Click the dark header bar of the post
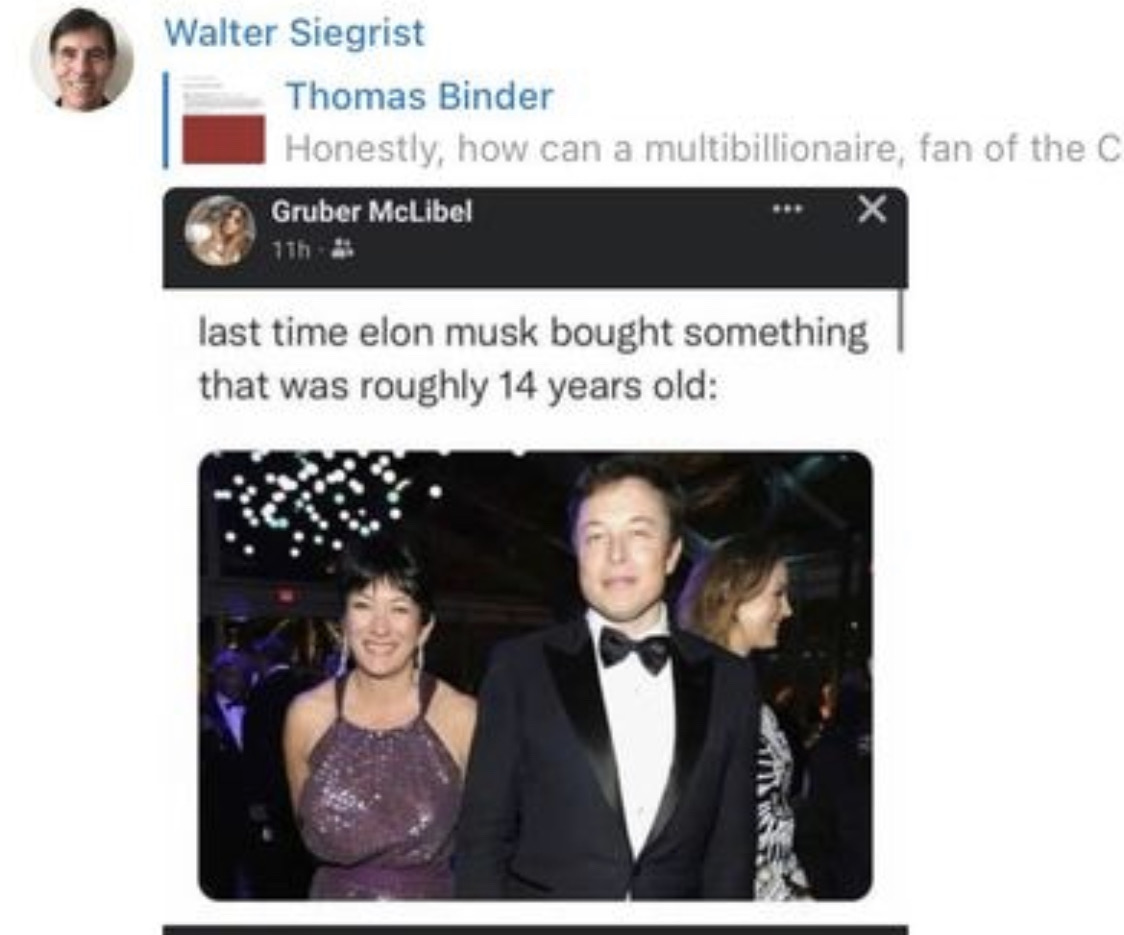Viewport: 1124px width, 935px height. [x=535, y=238]
